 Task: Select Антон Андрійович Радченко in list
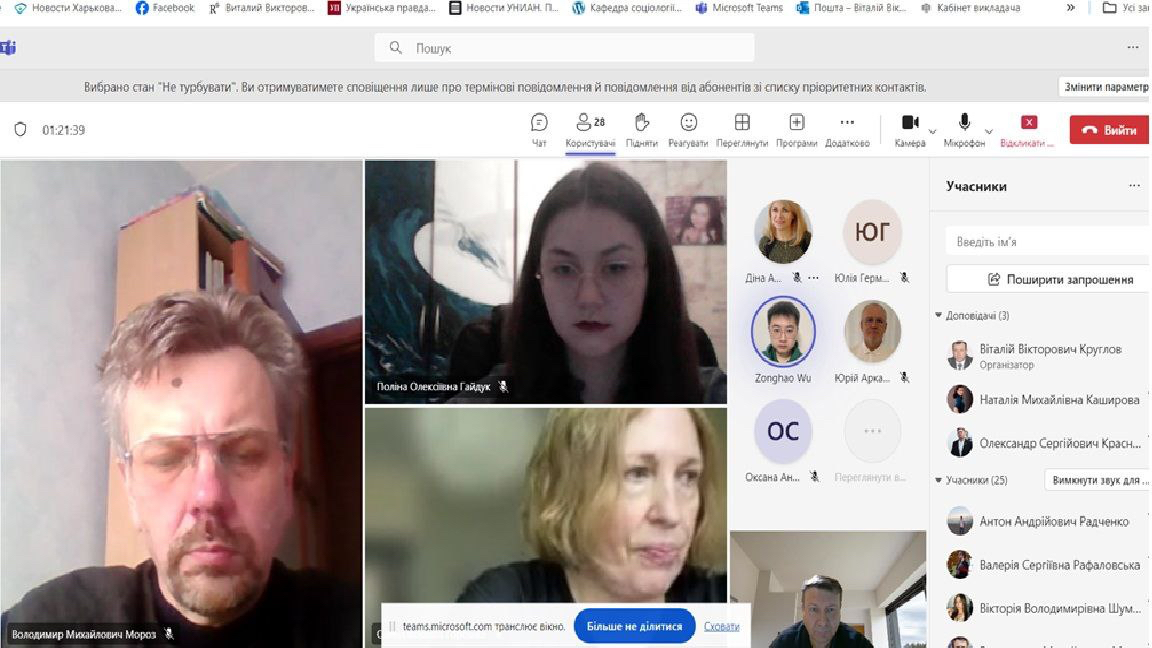click(1042, 521)
